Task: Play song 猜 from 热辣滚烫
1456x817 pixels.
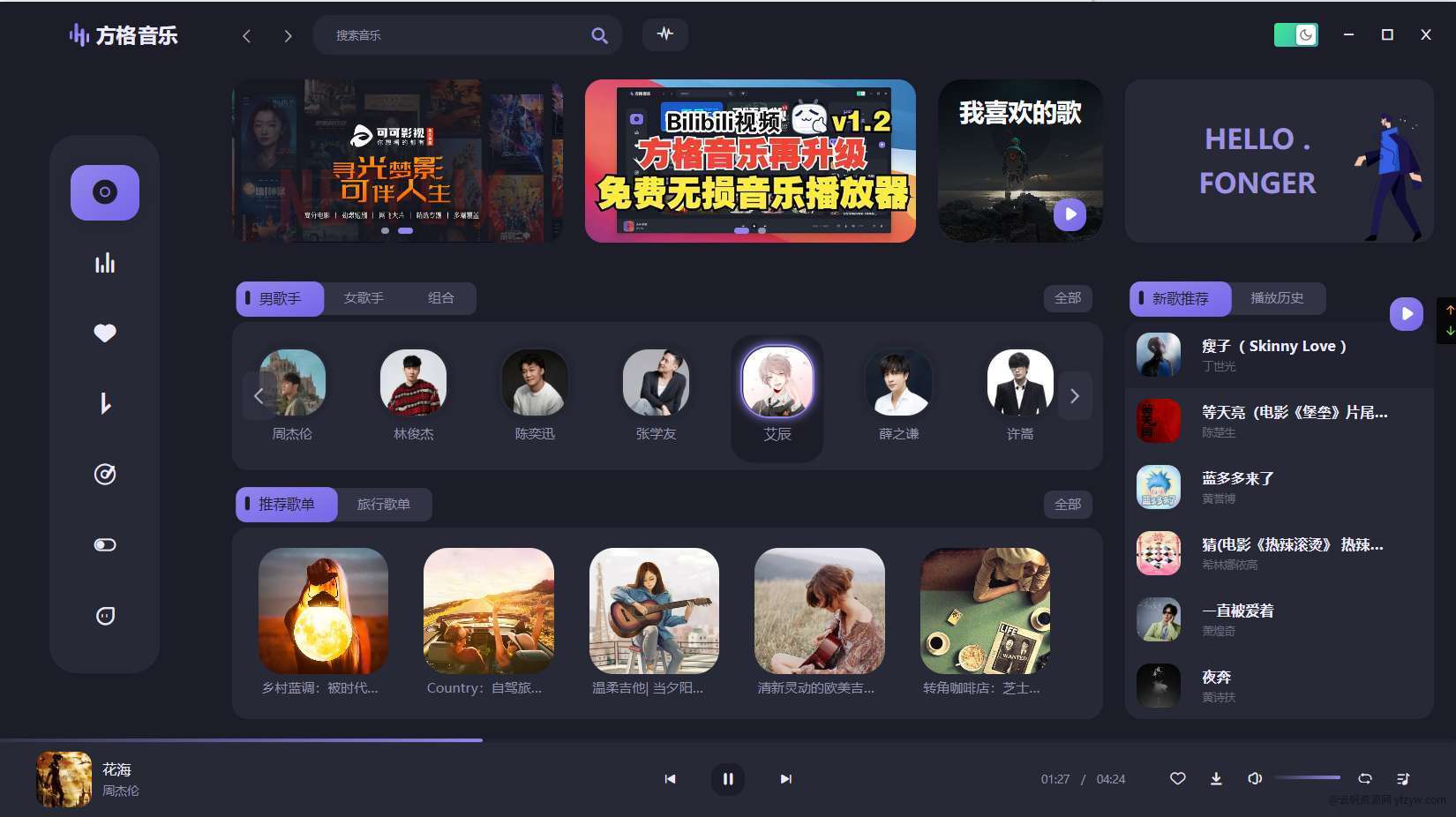Action: pos(1280,553)
